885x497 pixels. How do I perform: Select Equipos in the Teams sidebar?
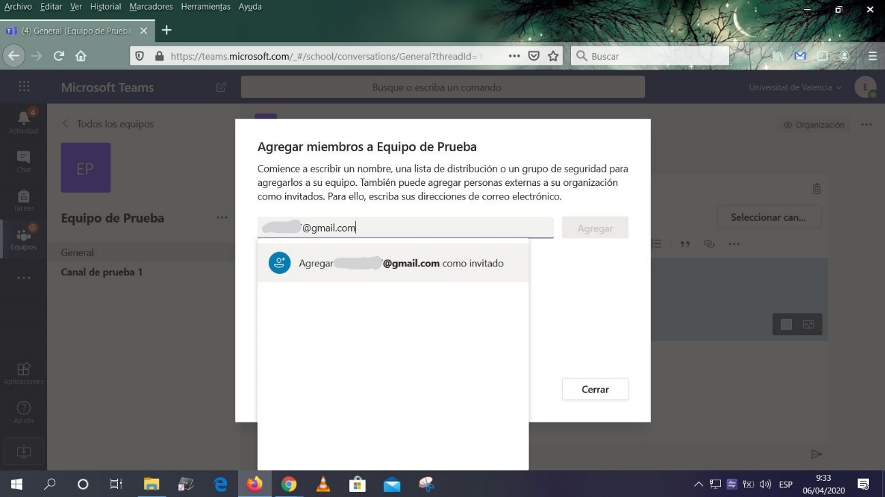click(24, 239)
